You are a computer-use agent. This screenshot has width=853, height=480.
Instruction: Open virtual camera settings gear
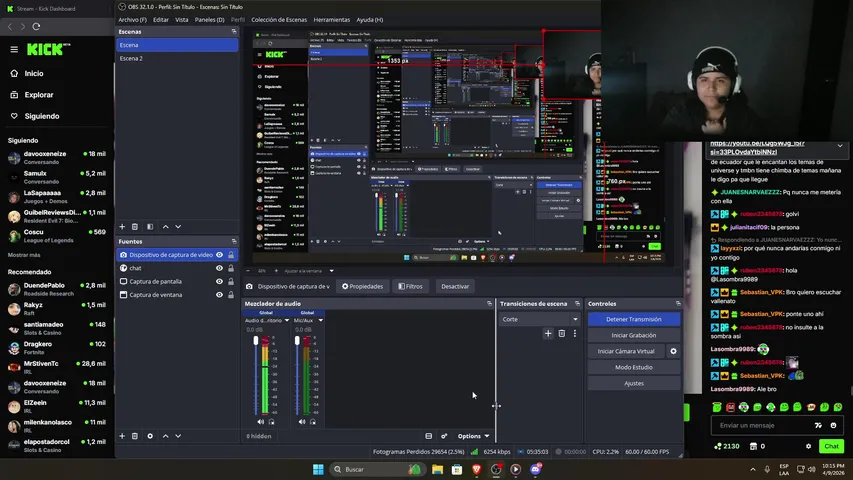[673, 351]
